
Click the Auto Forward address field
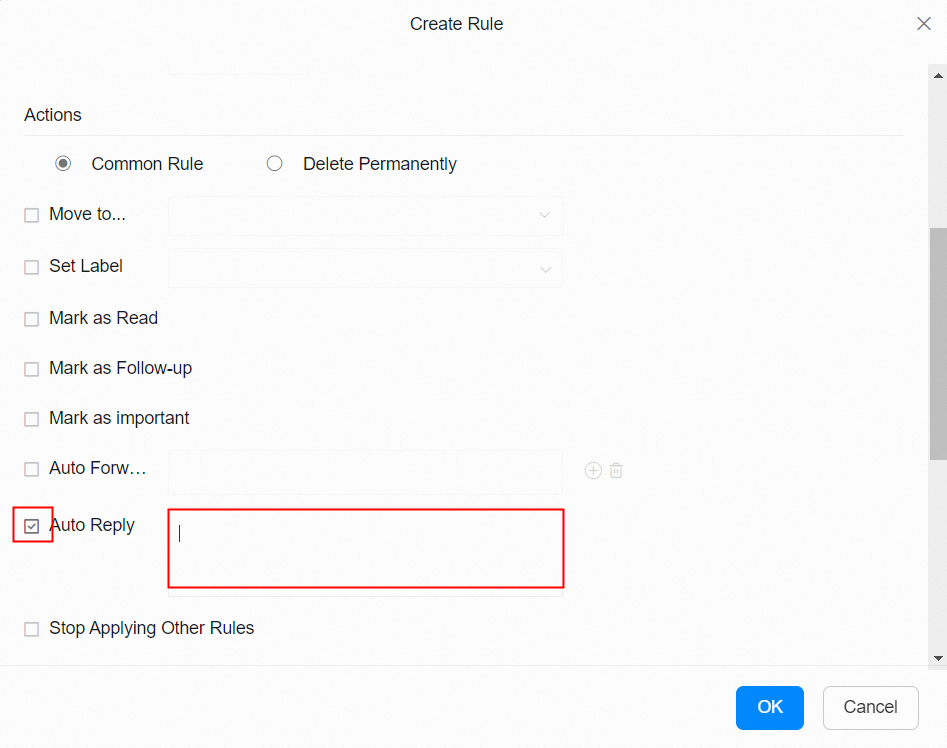click(365, 470)
